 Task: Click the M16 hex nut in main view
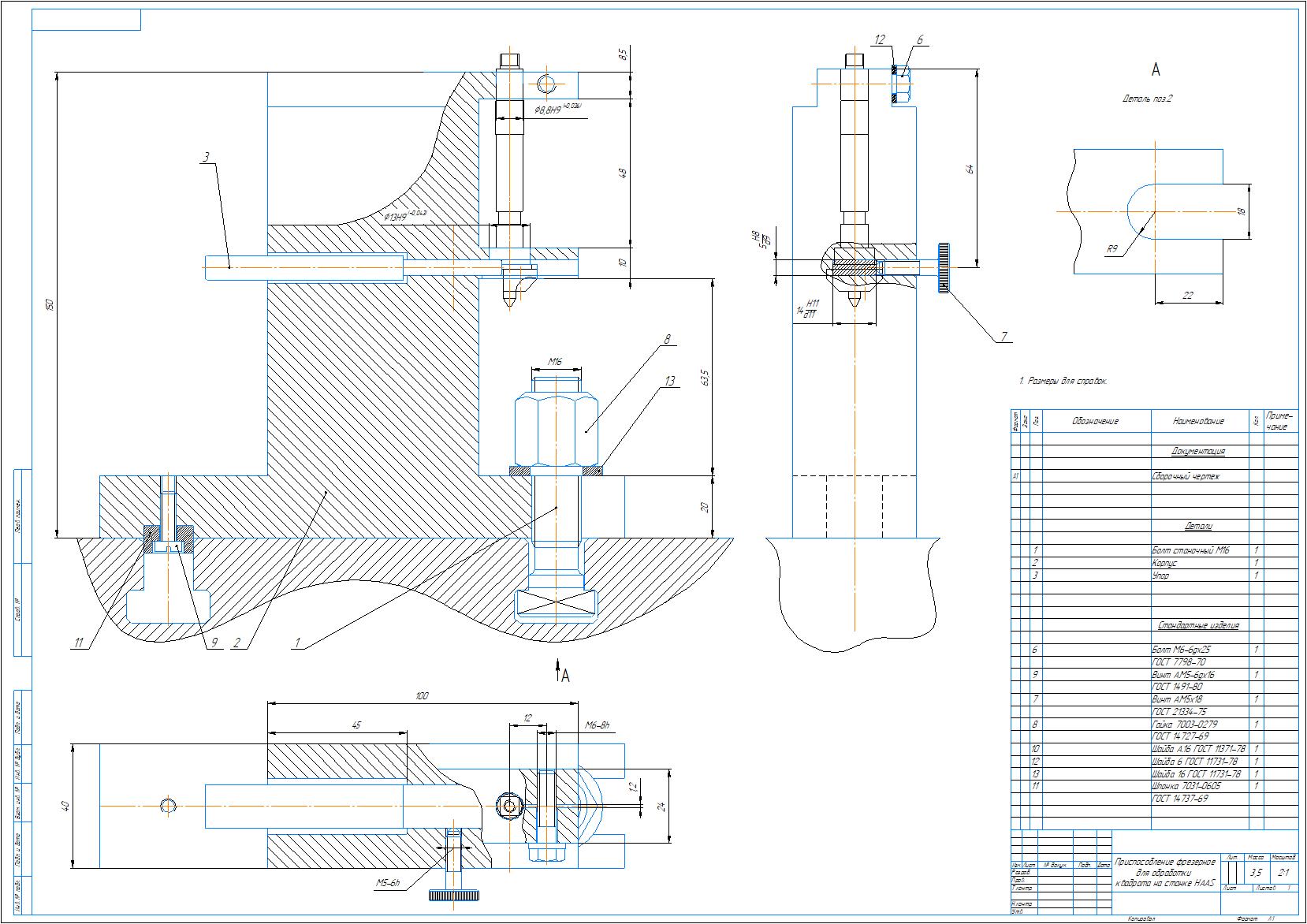[x=556, y=431]
